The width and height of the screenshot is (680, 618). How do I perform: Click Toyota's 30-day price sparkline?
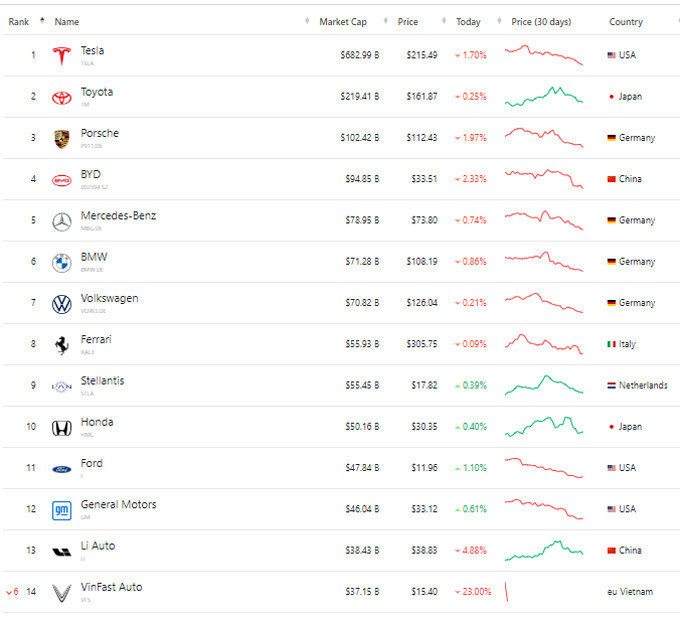[544, 97]
